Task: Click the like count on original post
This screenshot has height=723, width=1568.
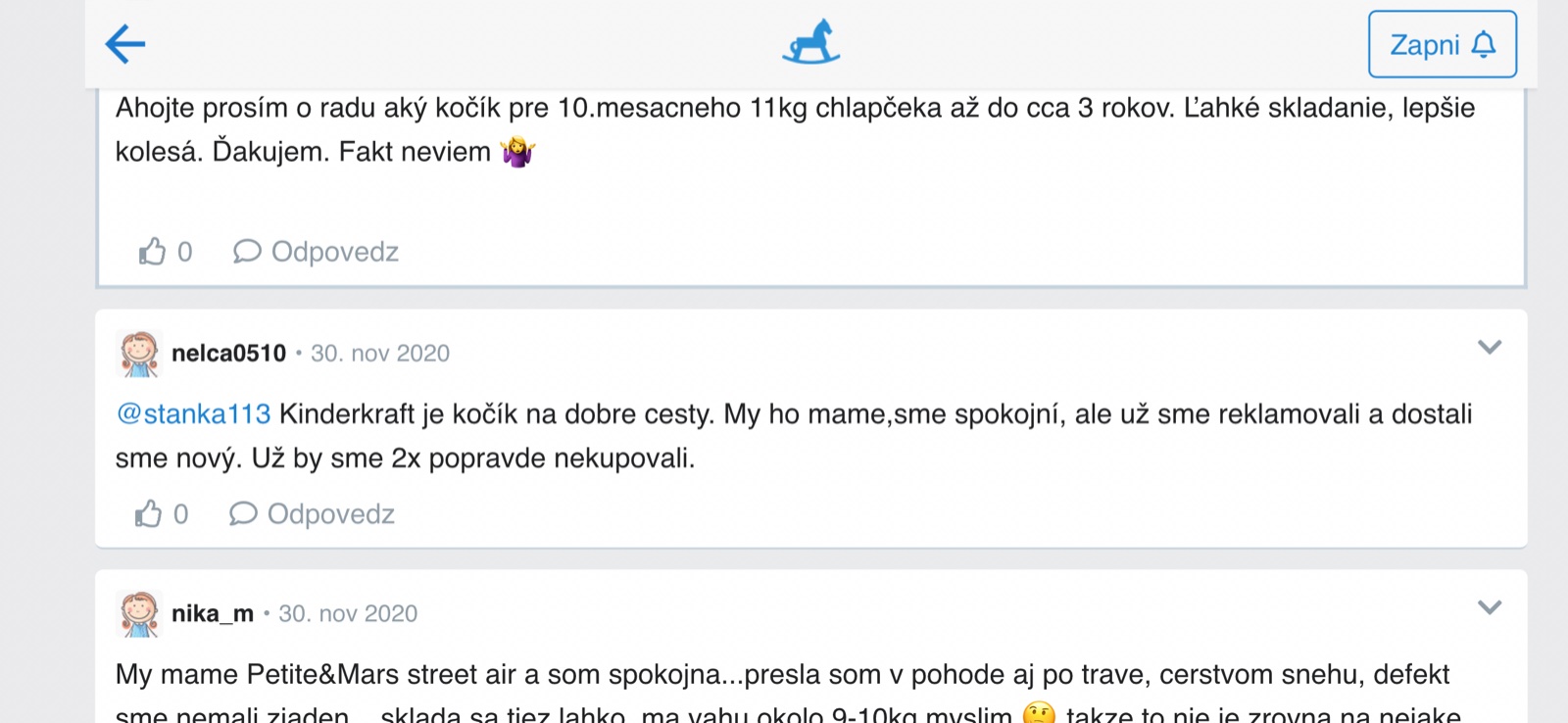Action: point(184,252)
